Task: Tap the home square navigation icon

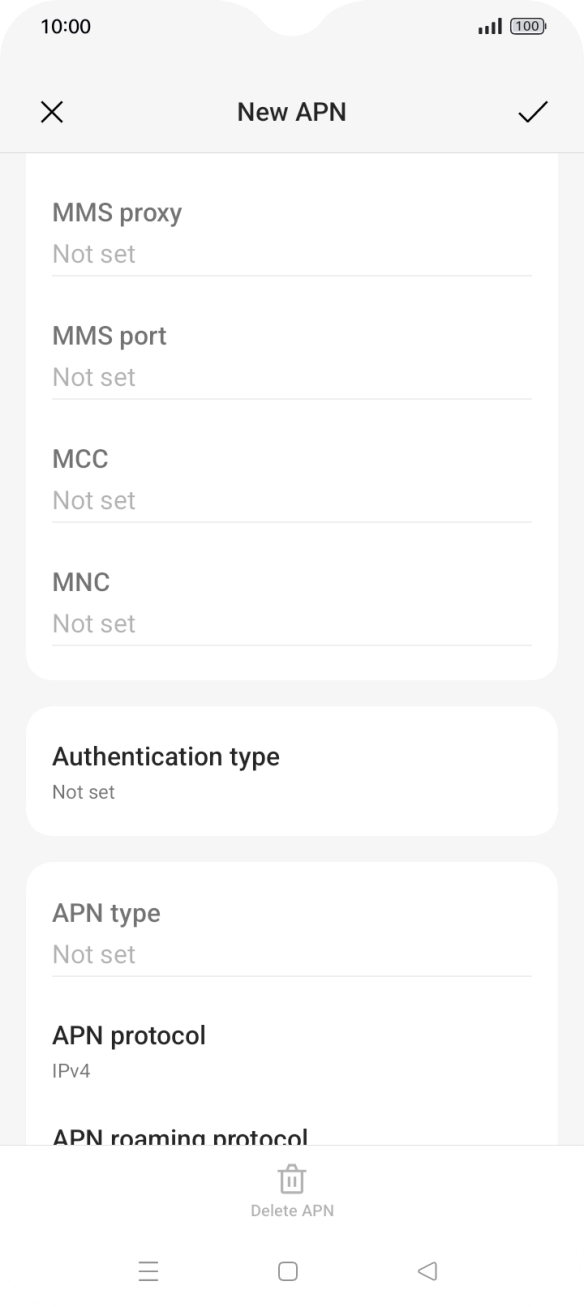Action: coord(288,1271)
